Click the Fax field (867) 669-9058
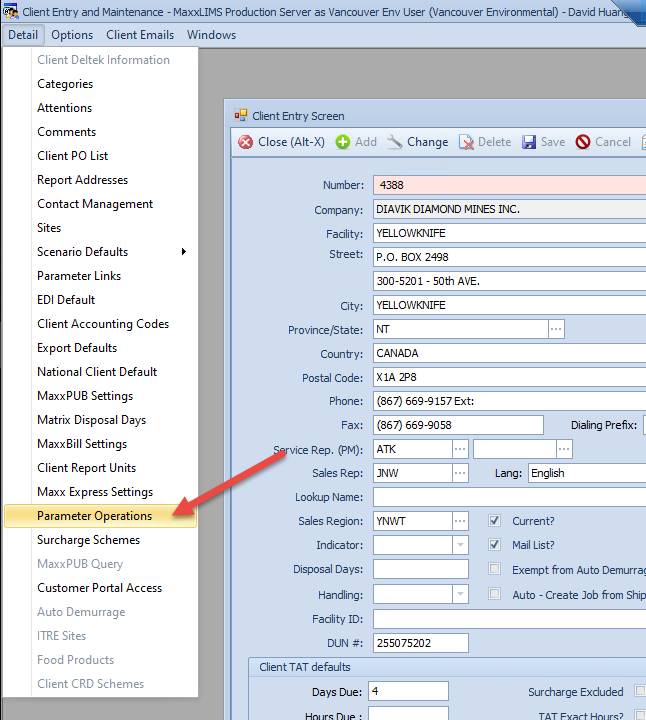 458,425
